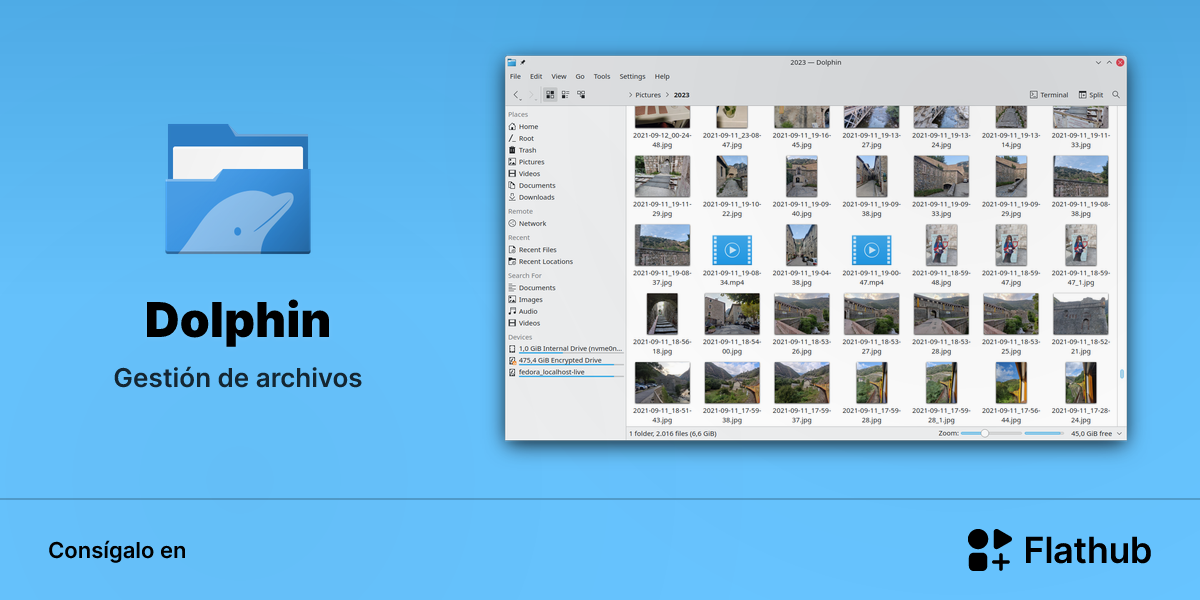Open Trash in the Places panel
1200x600 pixels.
pos(565,150)
